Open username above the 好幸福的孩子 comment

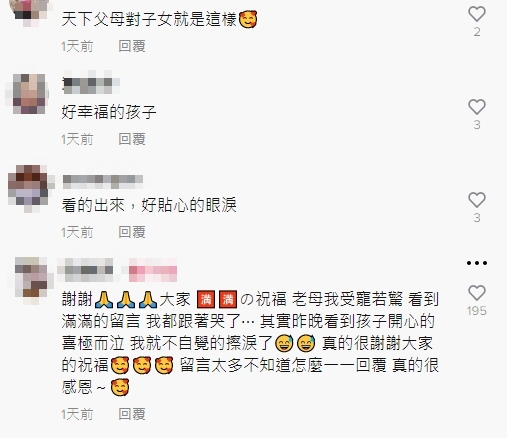tap(91, 83)
